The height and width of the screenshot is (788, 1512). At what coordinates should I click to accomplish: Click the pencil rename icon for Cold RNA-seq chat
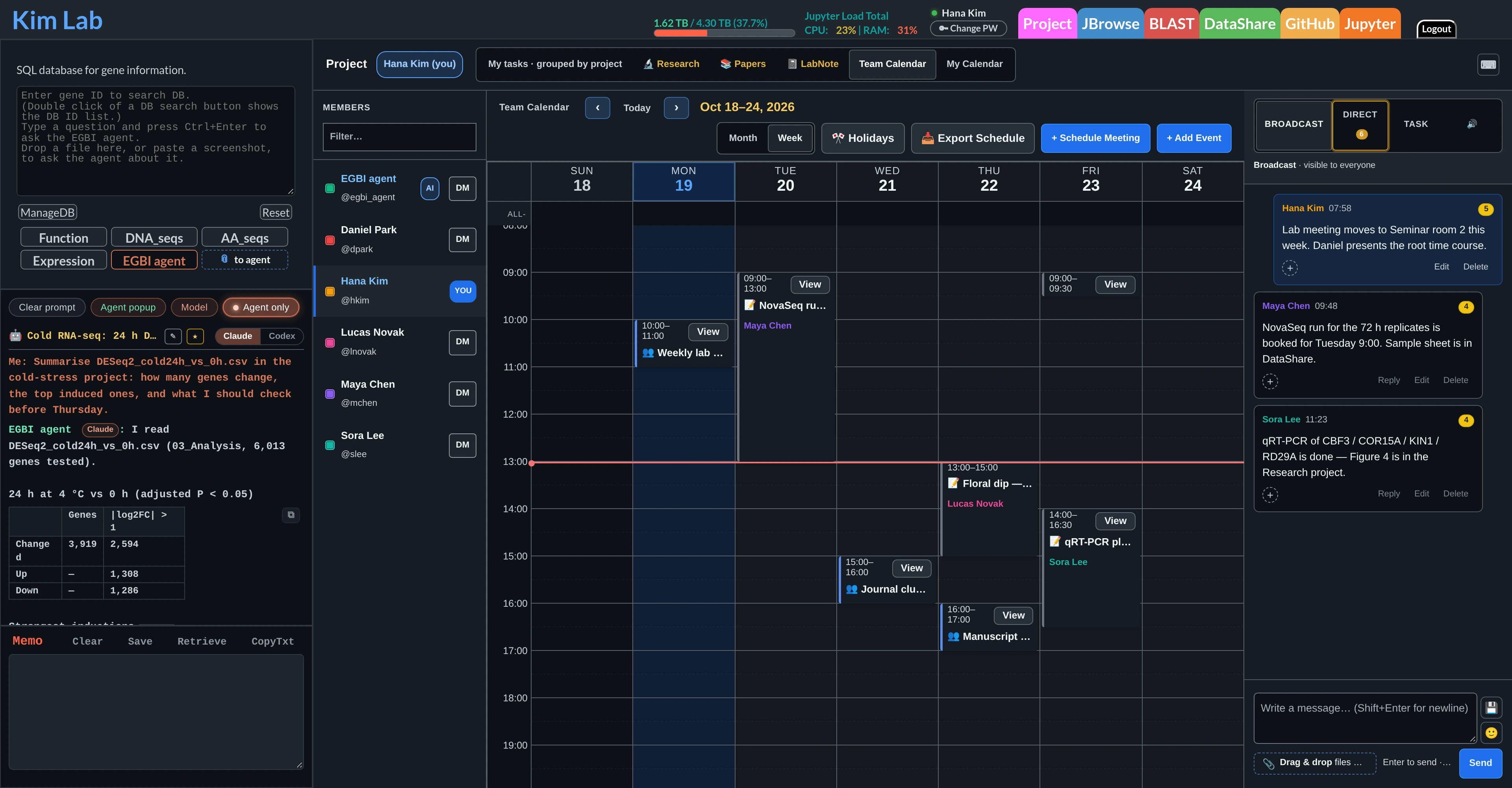(x=172, y=336)
